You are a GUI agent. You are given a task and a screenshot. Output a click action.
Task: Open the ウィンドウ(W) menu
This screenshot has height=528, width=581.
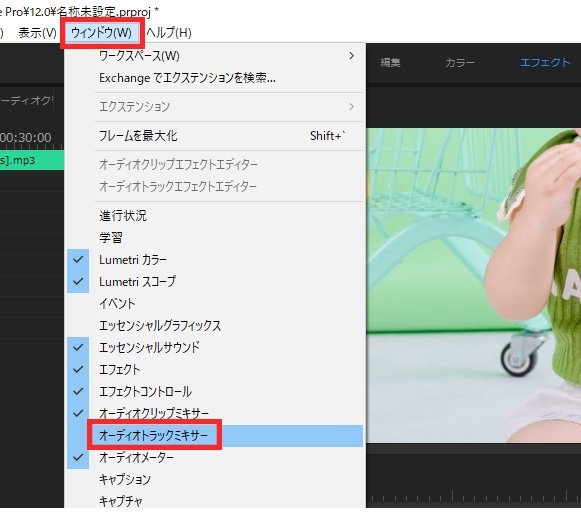101,33
